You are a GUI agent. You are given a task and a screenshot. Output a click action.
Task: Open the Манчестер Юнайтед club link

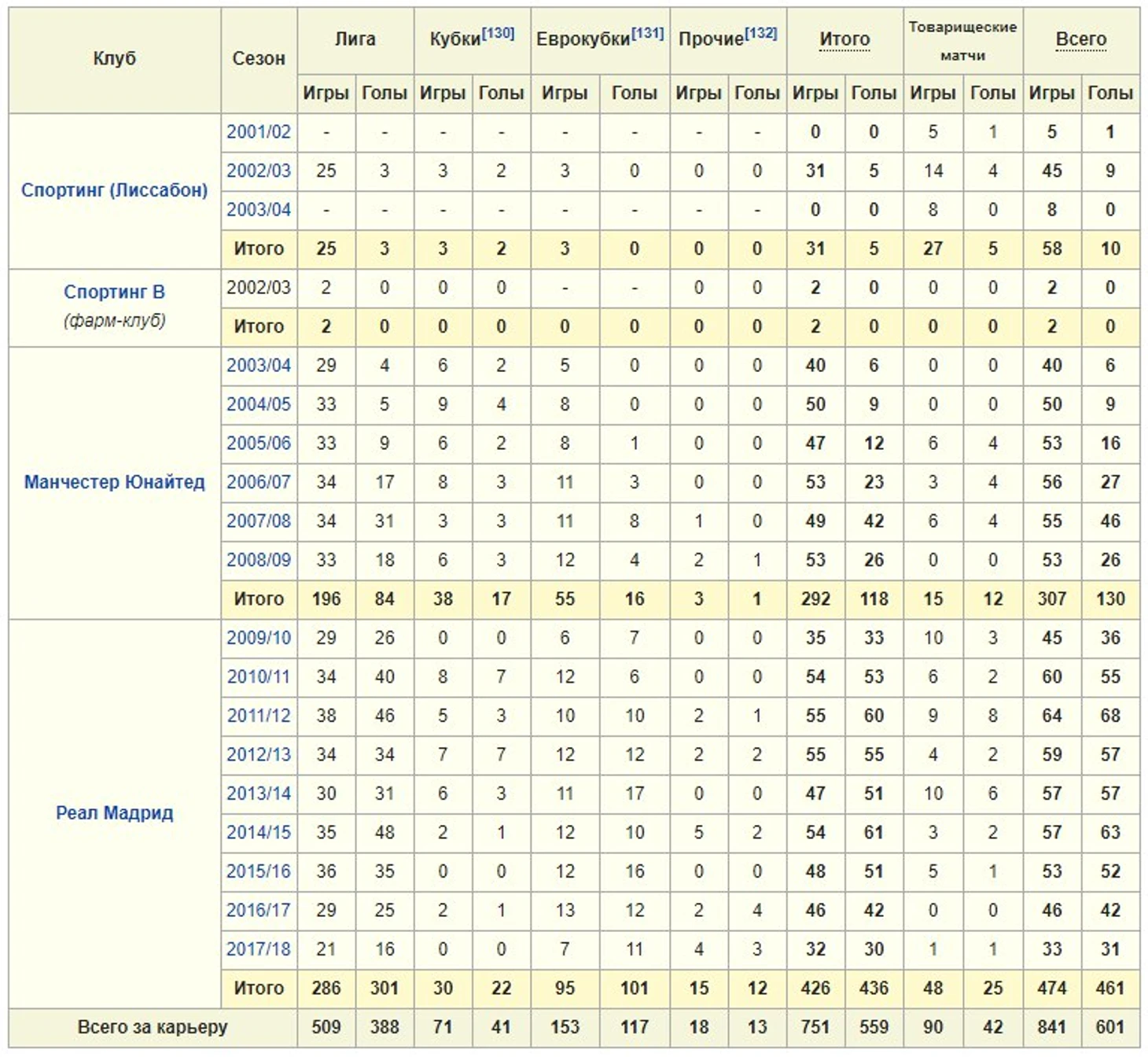(114, 482)
